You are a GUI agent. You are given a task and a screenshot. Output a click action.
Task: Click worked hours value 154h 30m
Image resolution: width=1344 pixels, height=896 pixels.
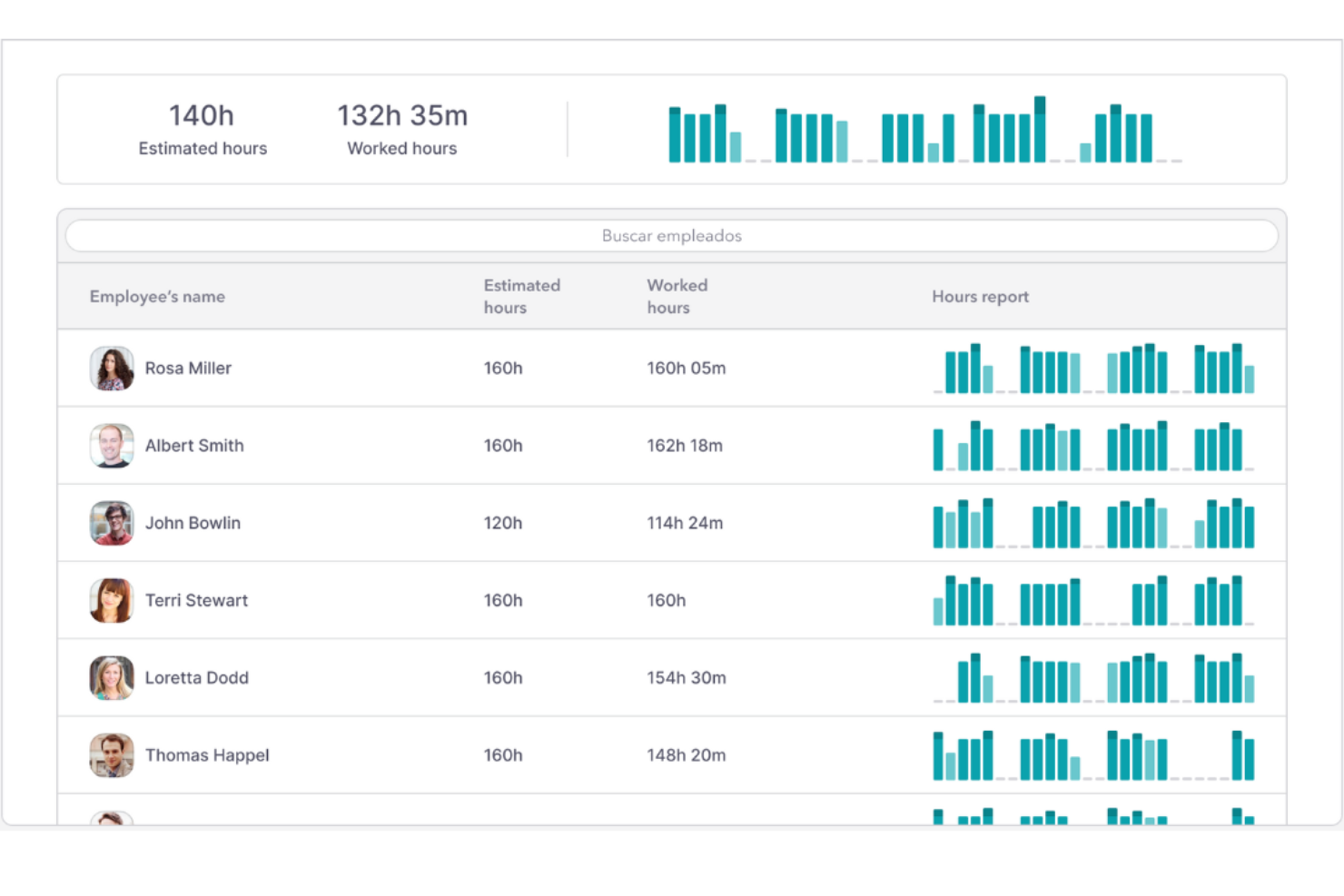click(687, 678)
